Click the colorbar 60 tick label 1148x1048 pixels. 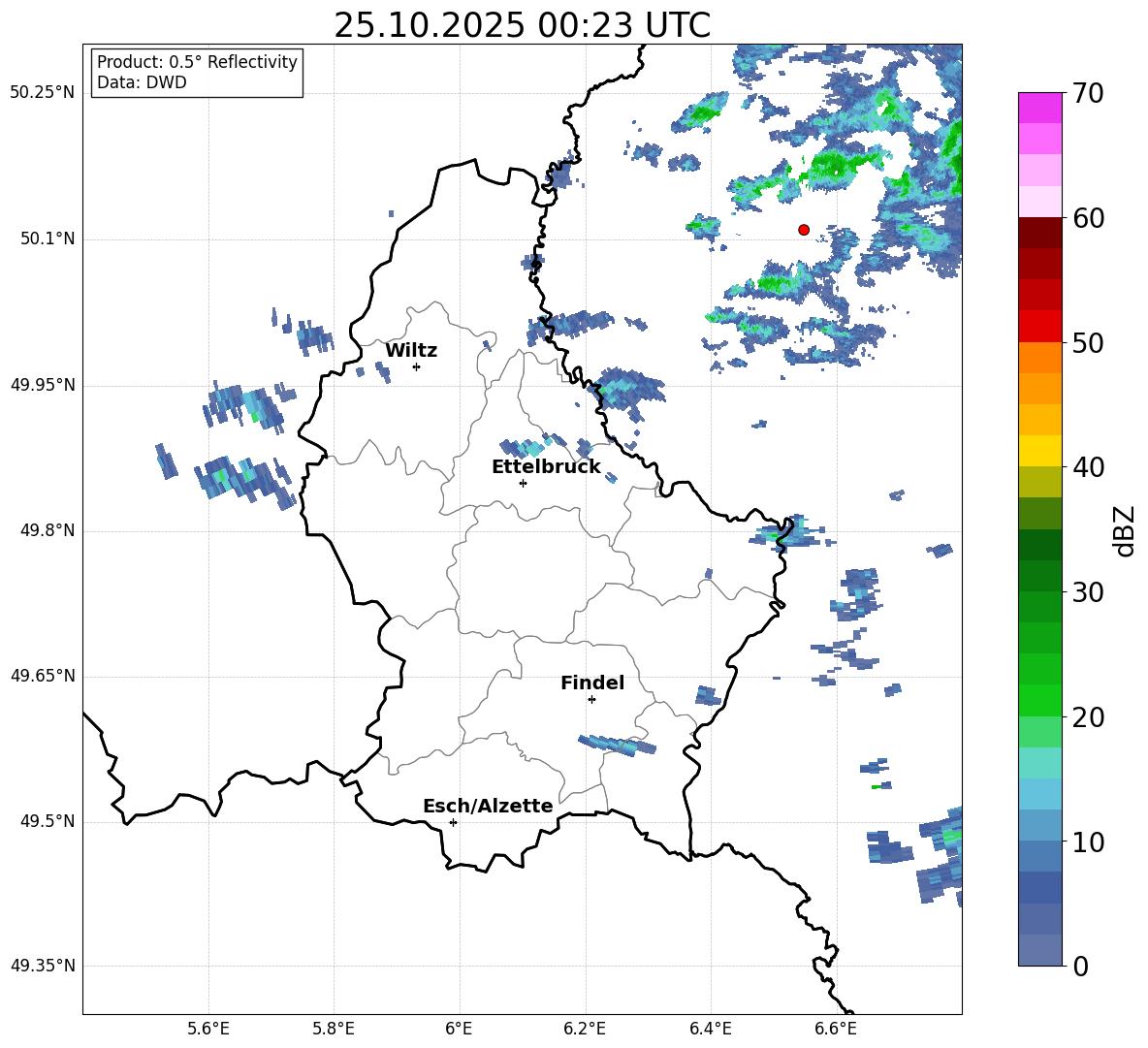tap(1088, 218)
